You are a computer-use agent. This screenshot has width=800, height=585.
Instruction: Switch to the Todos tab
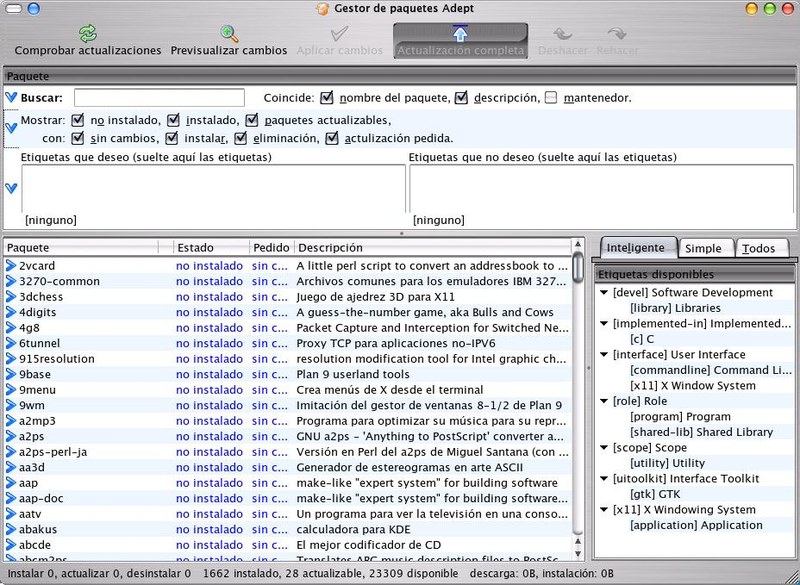761,248
